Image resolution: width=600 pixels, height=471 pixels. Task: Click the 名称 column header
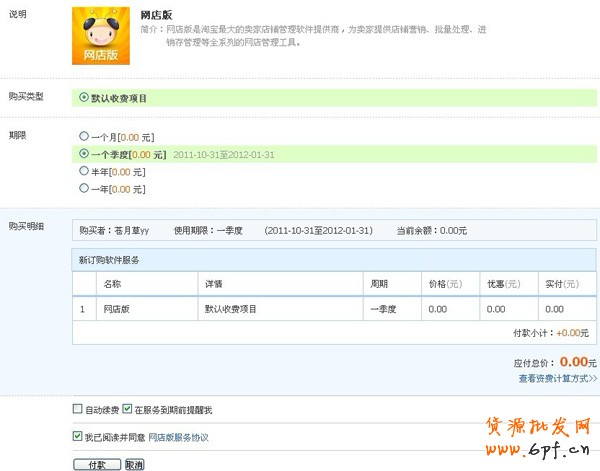pyautogui.click(x=113, y=284)
